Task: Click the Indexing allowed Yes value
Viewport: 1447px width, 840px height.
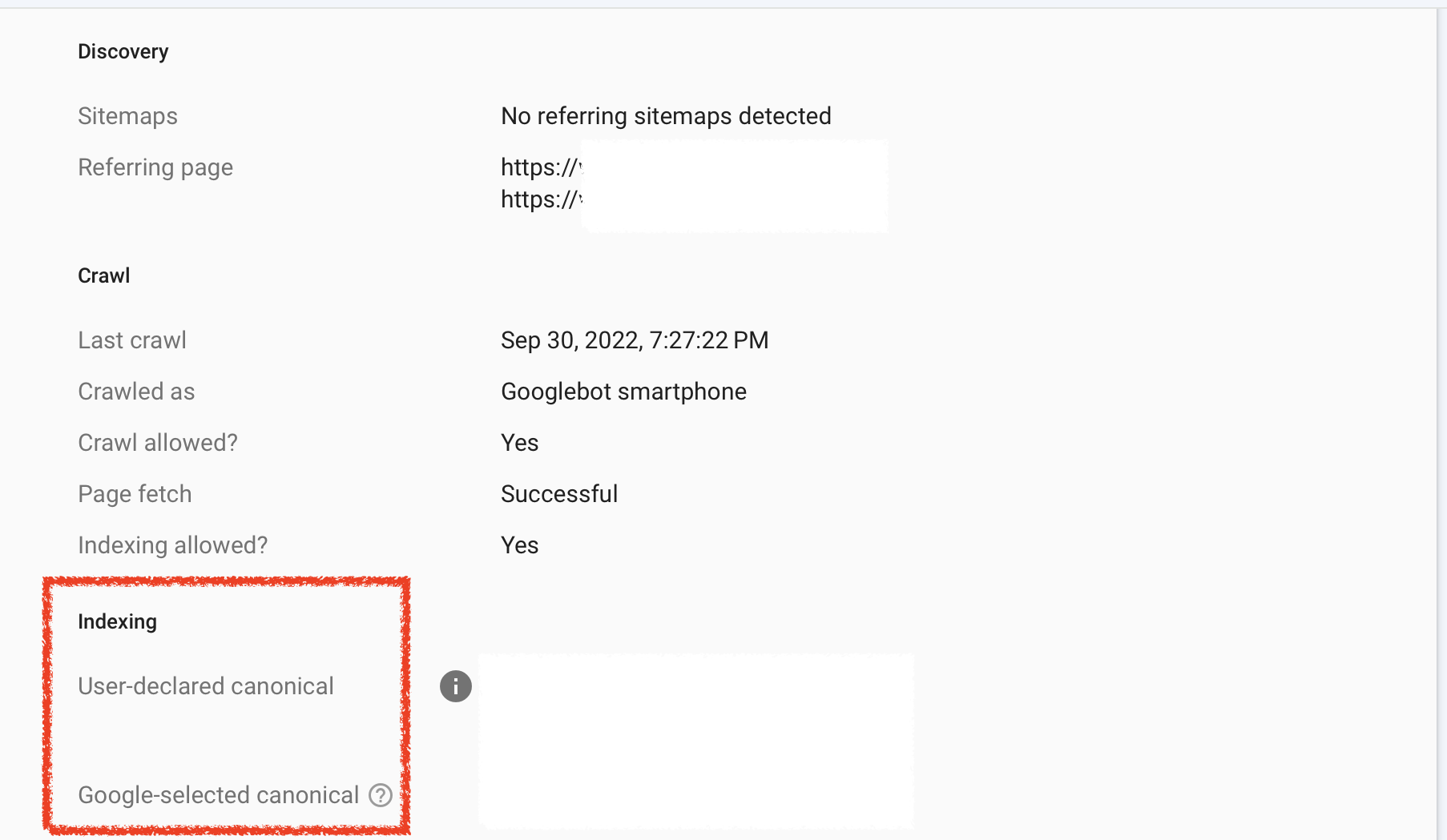Action: pyautogui.click(x=519, y=545)
